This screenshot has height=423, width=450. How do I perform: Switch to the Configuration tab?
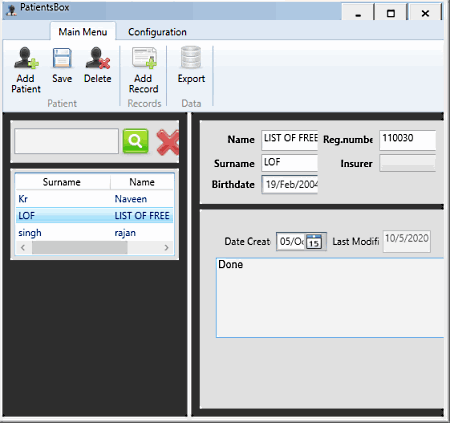157,32
